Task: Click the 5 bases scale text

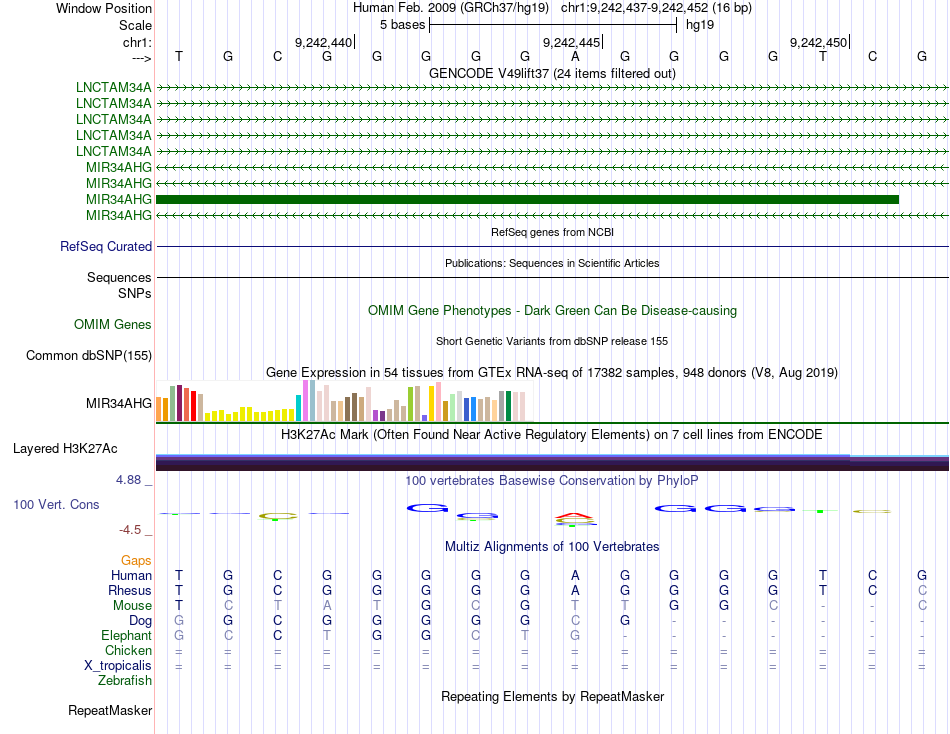Action: [402, 25]
